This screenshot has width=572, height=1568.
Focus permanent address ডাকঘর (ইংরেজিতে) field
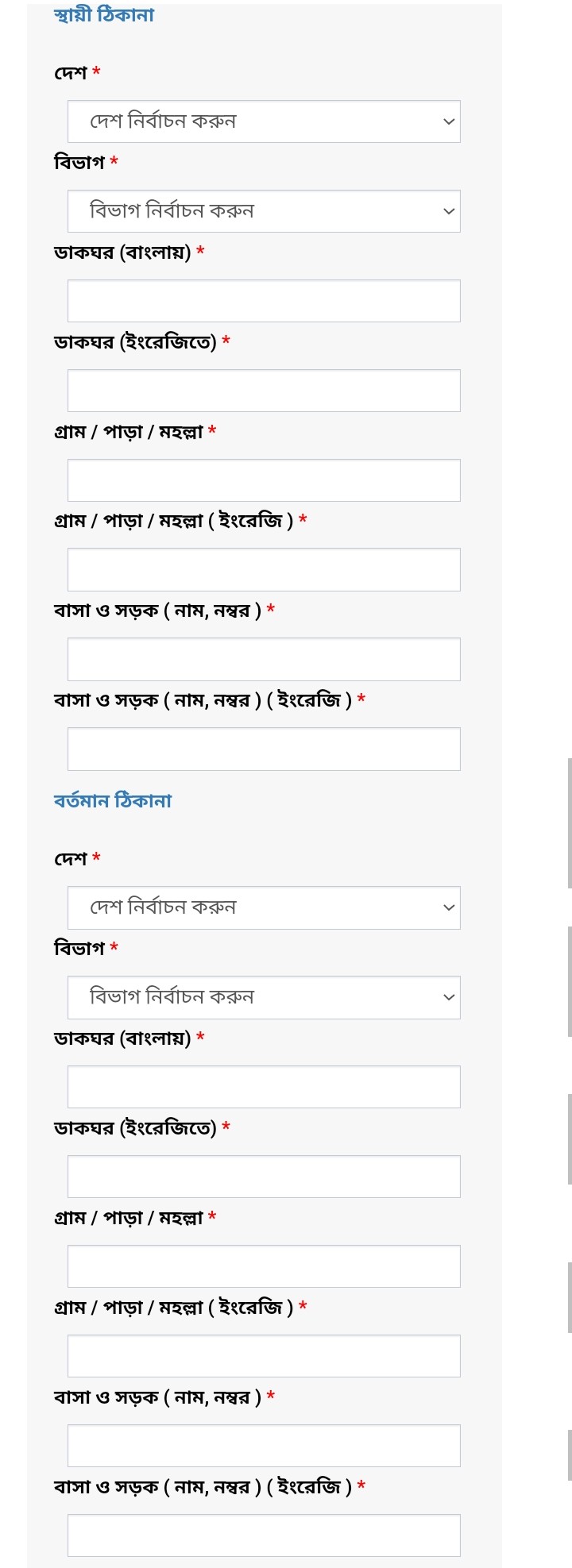click(x=264, y=391)
